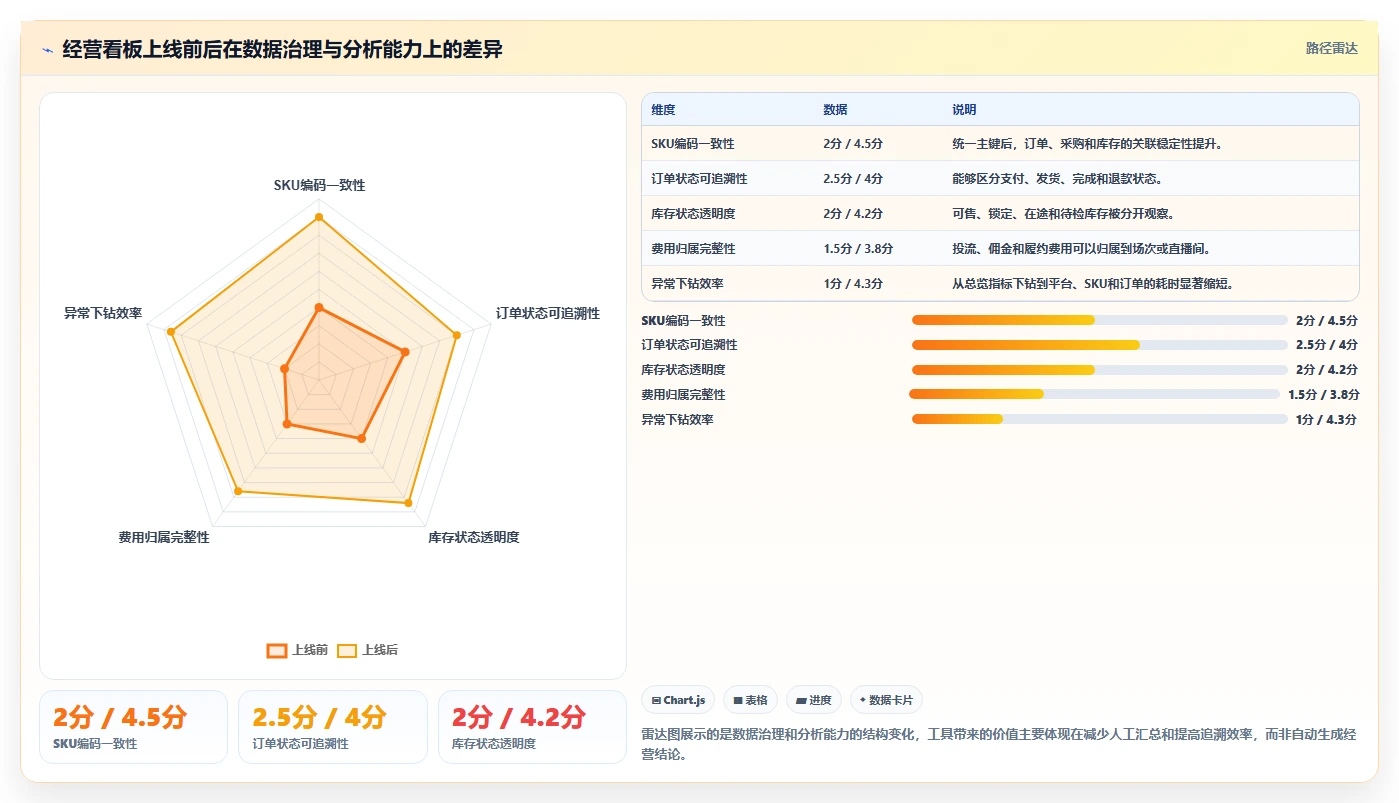
Task: Click the SKU编码一致性 progress bar
Action: [1099, 320]
